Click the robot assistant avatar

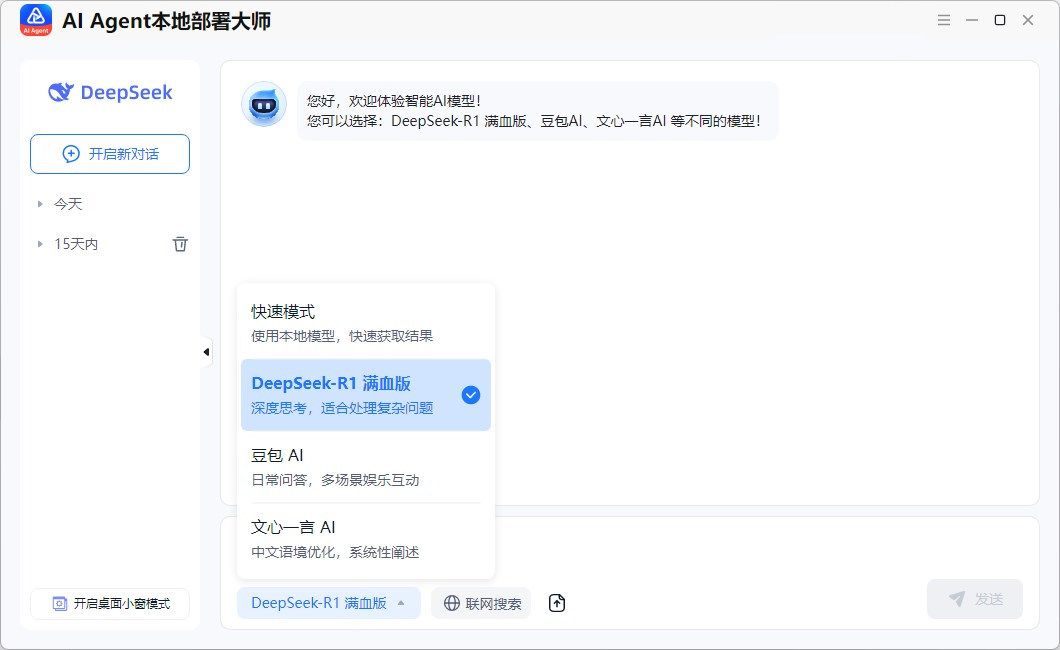tap(264, 105)
